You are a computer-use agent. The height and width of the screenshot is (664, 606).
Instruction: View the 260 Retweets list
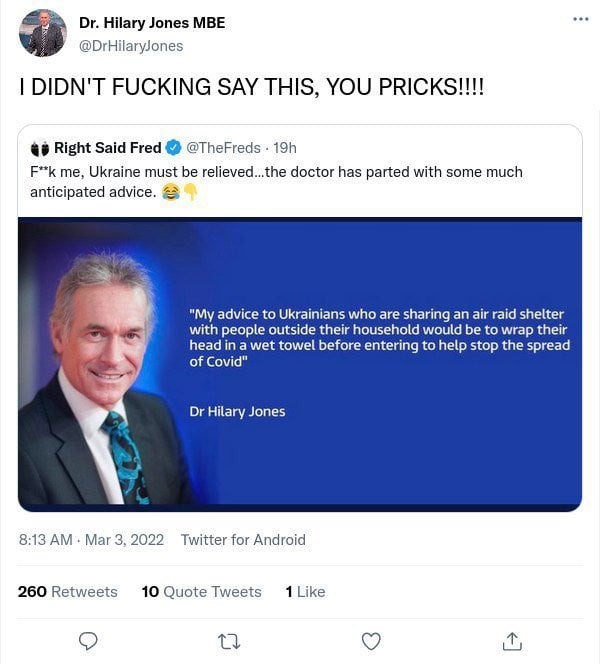click(67, 591)
